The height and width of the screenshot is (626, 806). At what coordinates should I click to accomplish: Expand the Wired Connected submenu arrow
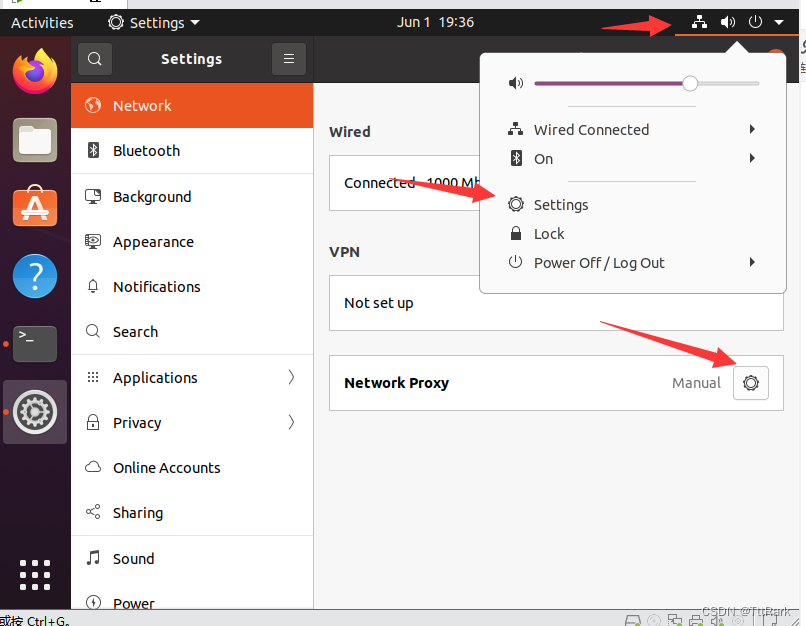pyautogui.click(x=752, y=129)
